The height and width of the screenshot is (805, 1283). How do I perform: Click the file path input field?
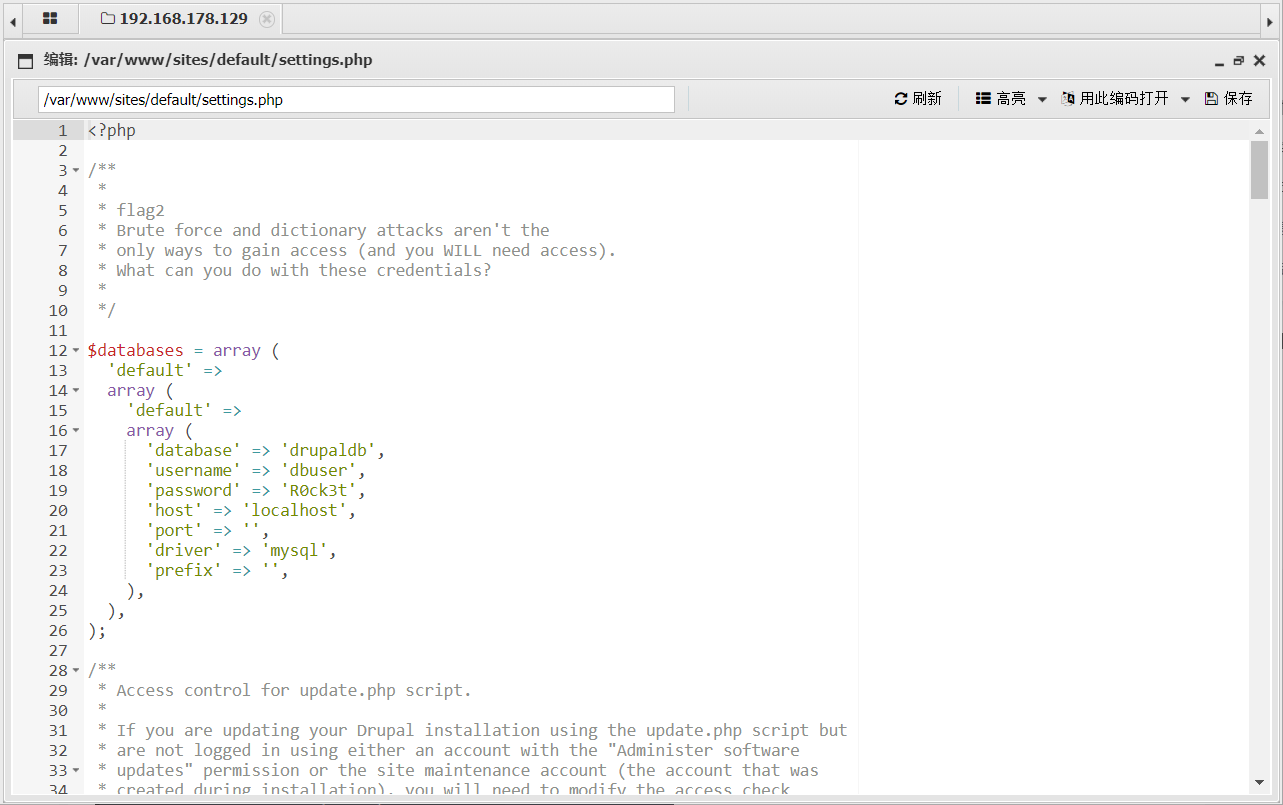[x=355, y=99]
